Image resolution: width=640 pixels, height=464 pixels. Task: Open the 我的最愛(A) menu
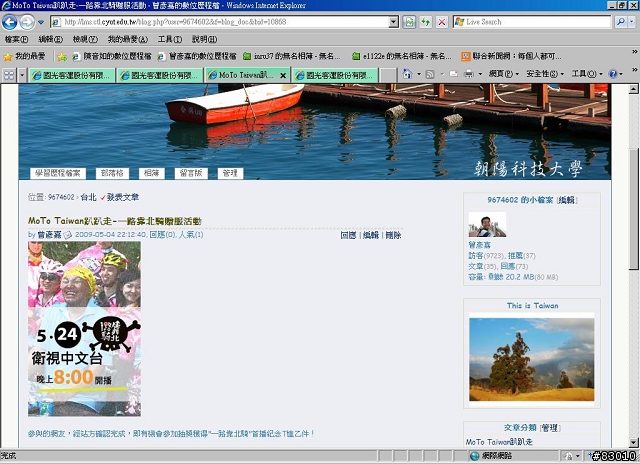(x=128, y=39)
